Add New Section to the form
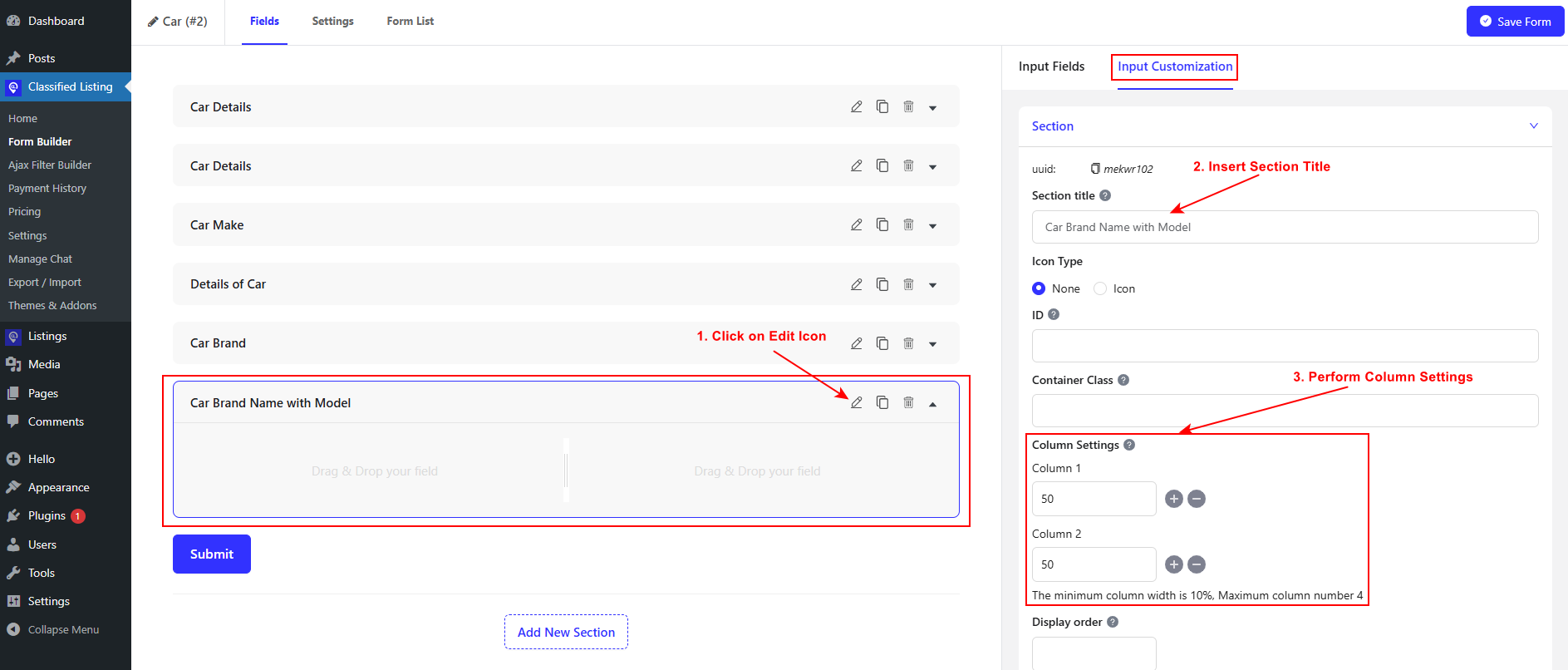Viewport: 1568px width, 670px height. (567, 632)
